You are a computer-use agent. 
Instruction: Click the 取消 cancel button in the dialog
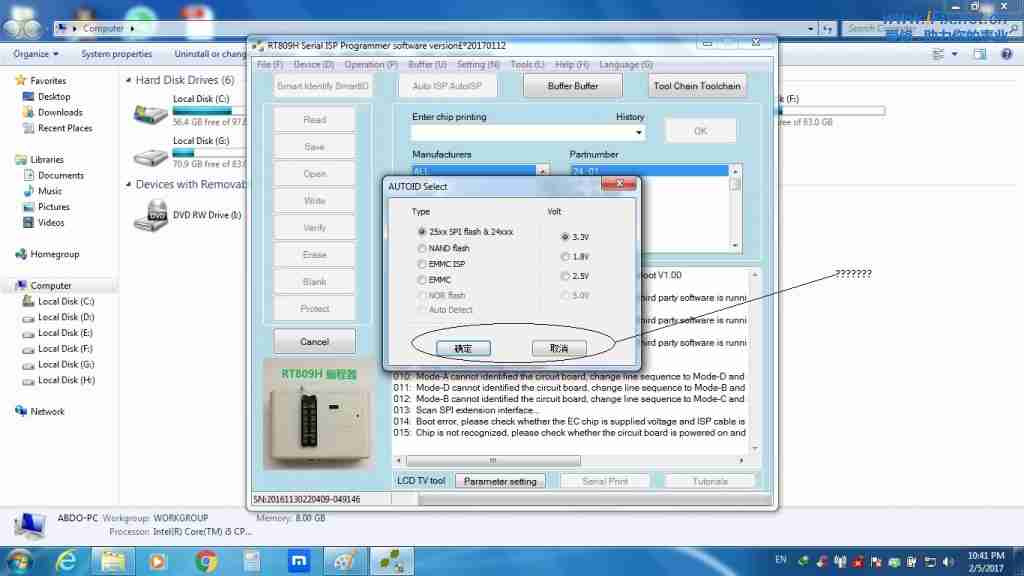coord(558,348)
